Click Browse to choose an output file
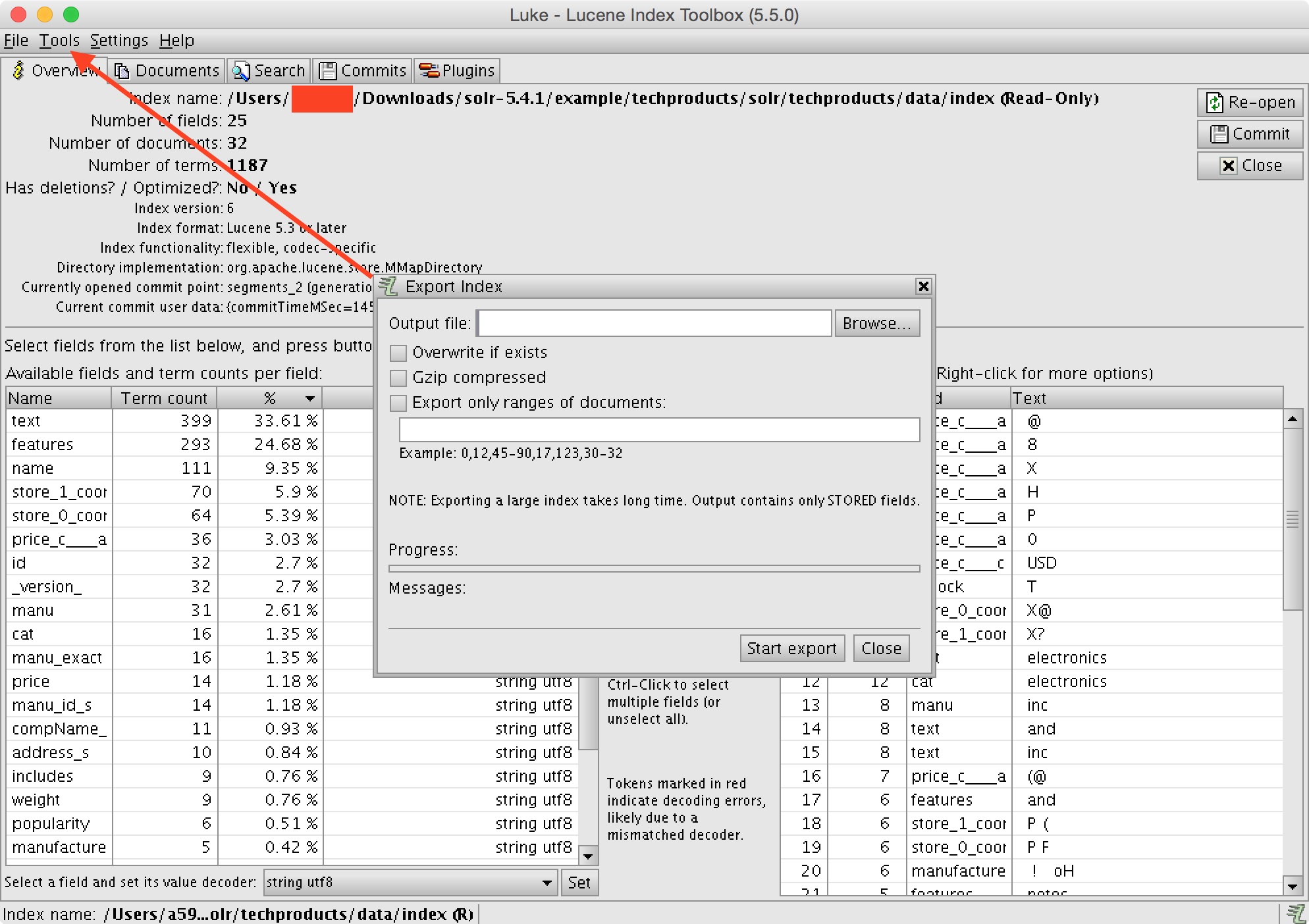The height and width of the screenshot is (924, 1309). click(877, 323)
